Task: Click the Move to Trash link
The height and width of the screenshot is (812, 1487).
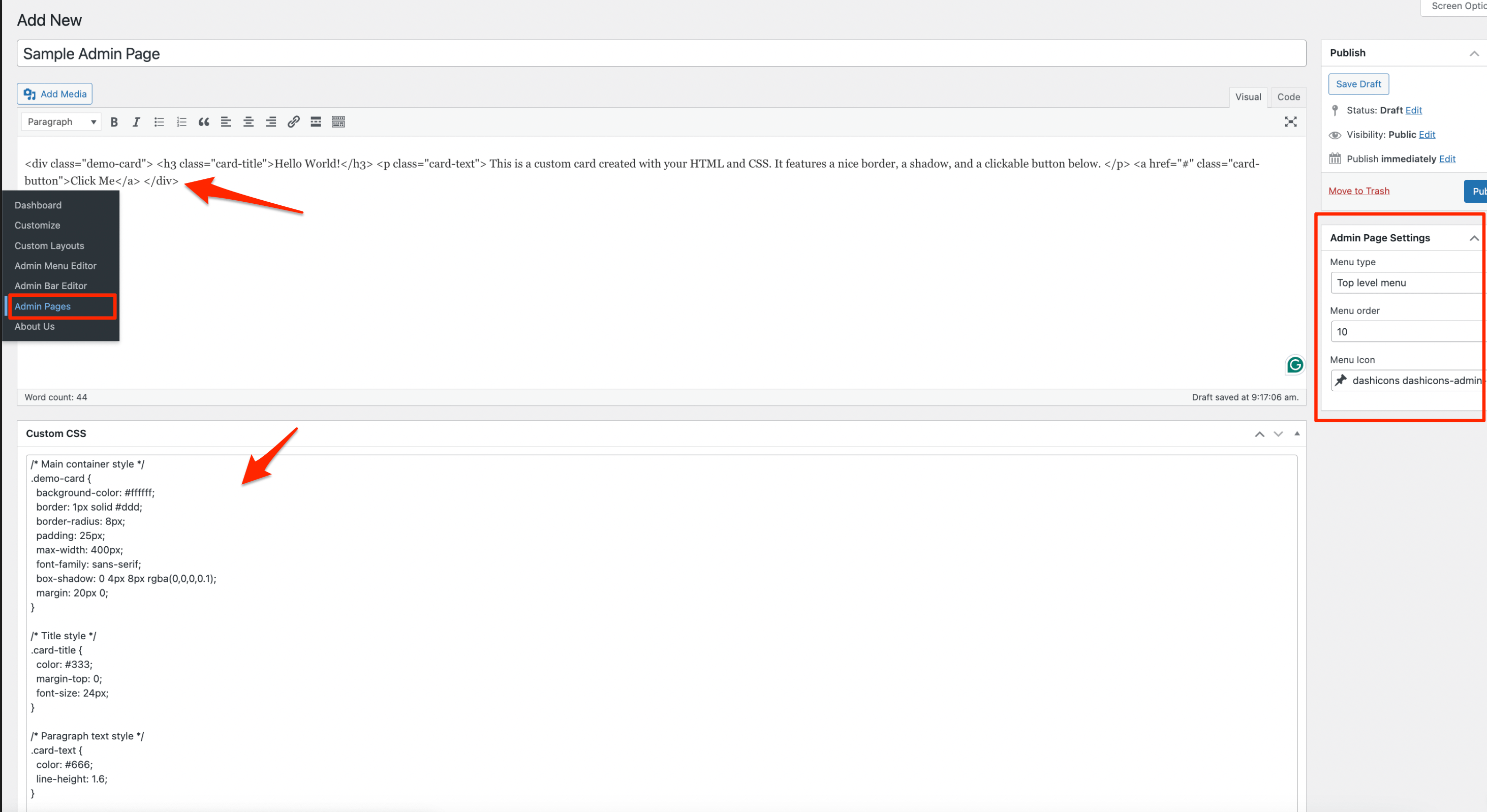Action: 1359,191
